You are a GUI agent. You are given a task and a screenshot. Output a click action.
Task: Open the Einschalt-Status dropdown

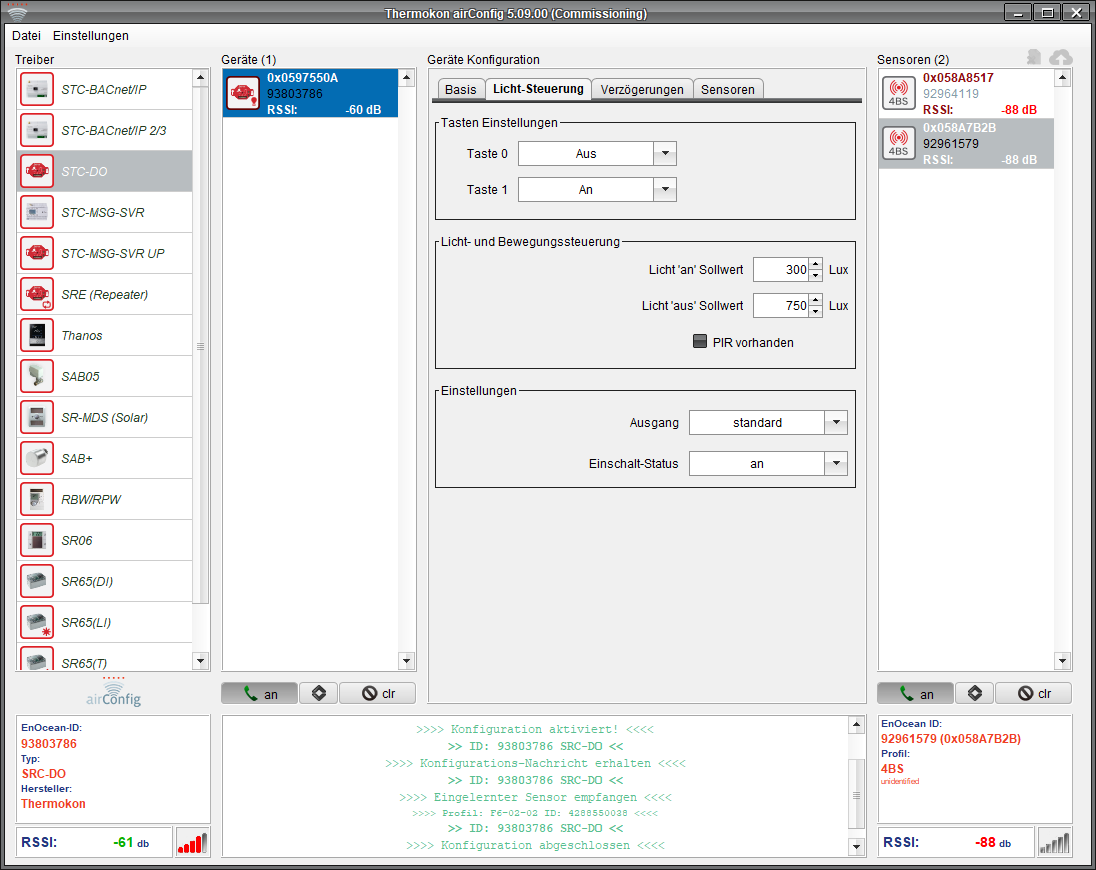click(x=835, y=463)
